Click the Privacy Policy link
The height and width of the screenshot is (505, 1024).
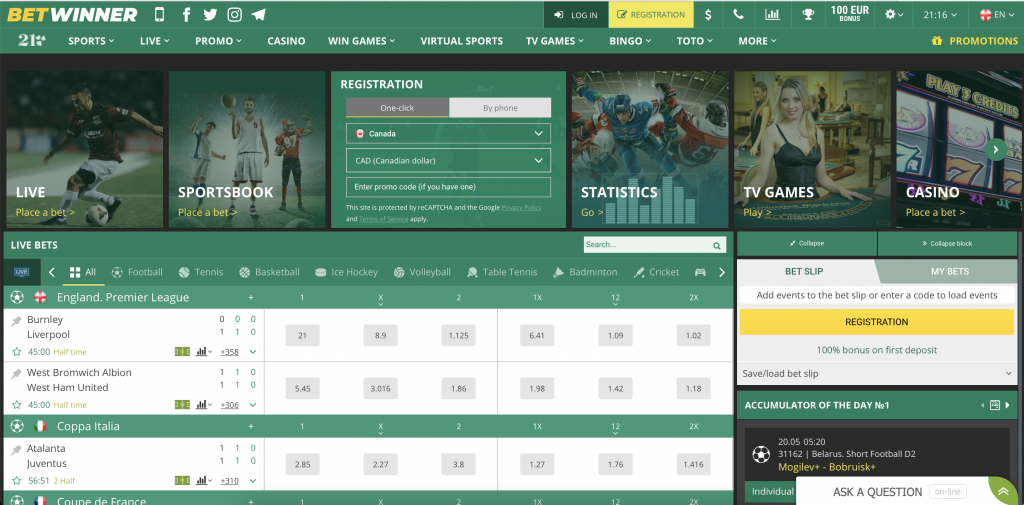[521, 207]
